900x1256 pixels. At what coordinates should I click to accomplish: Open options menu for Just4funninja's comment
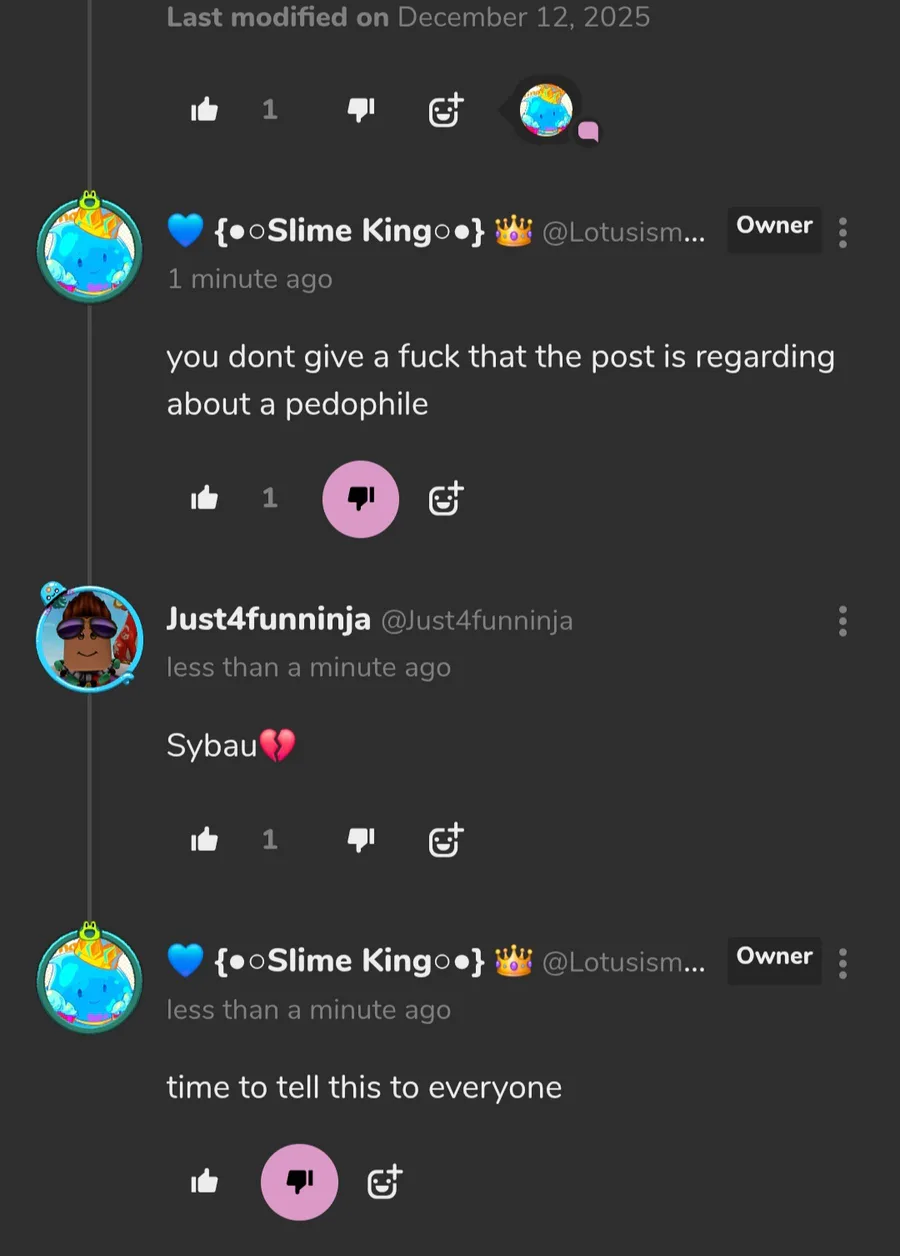pyautogui.click(x=843, y=621)
